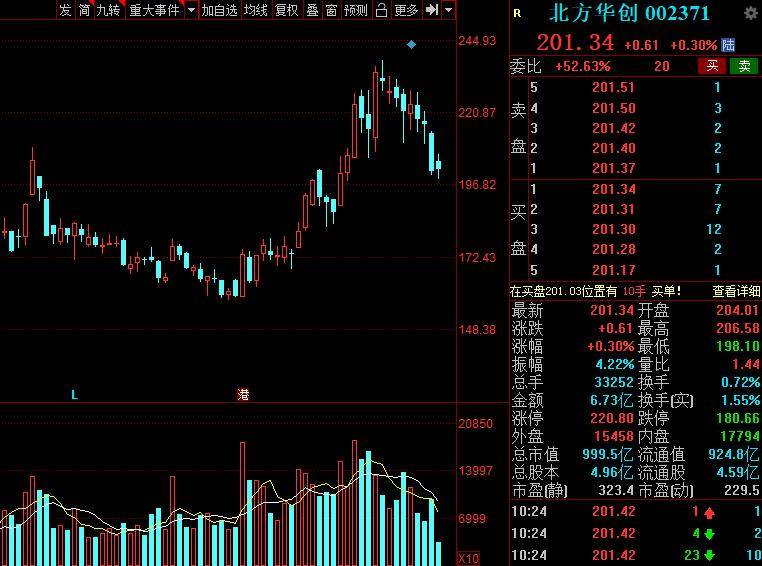Click the 叠 overlay button
The width and height of the screenshot is (762, 566).
312,10
